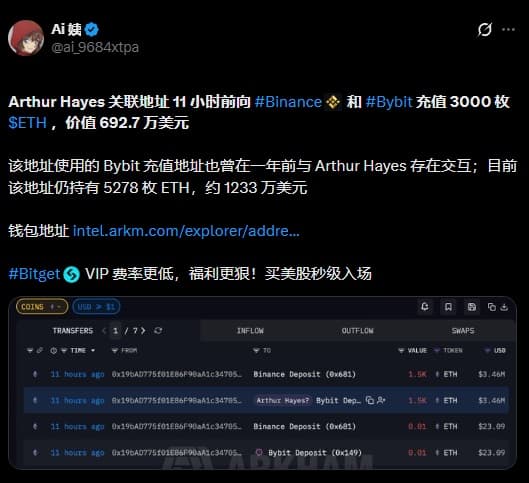Toggle the TIME column sort arrow
The width and height of the screenshot is (529, 483).
(92, 351)
